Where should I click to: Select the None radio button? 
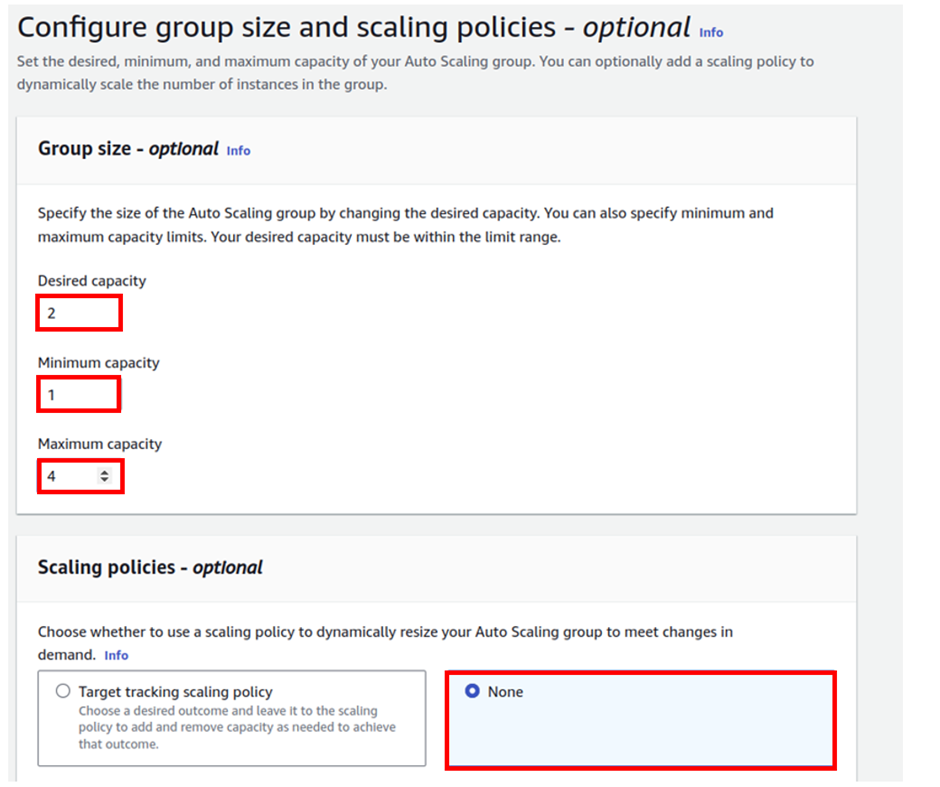click(x=472, y=691)
